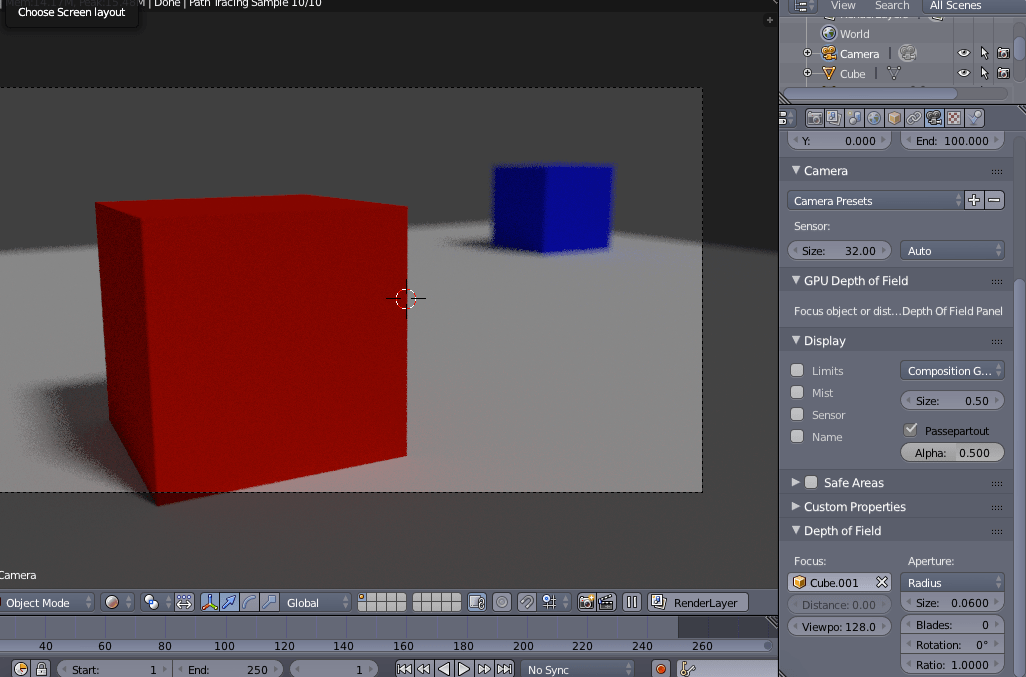Viewport: 1026px width, 677px height.
Task: Open the View menu
Action: (x=843, y=5)
